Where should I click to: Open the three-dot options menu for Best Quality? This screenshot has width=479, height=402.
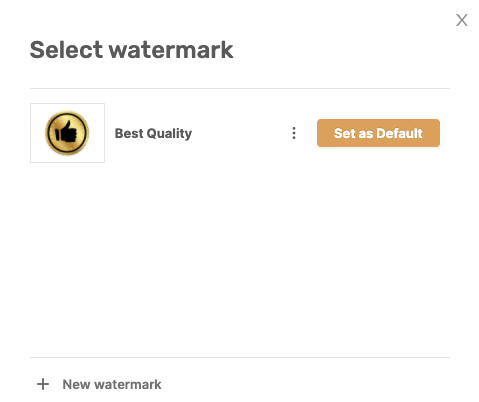pos(294,133)
